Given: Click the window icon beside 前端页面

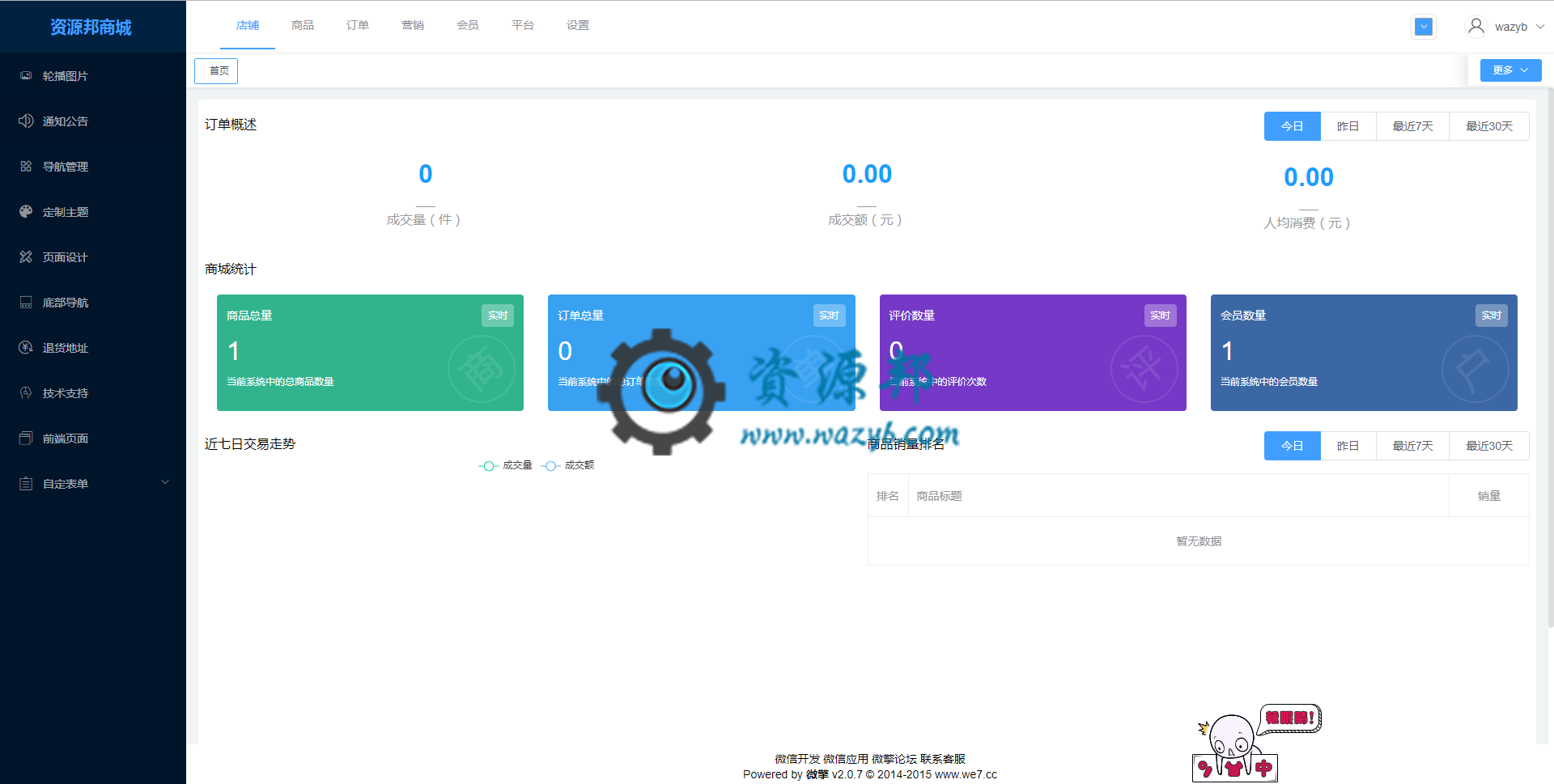Looking at the screenshot, I should point(26,438).
